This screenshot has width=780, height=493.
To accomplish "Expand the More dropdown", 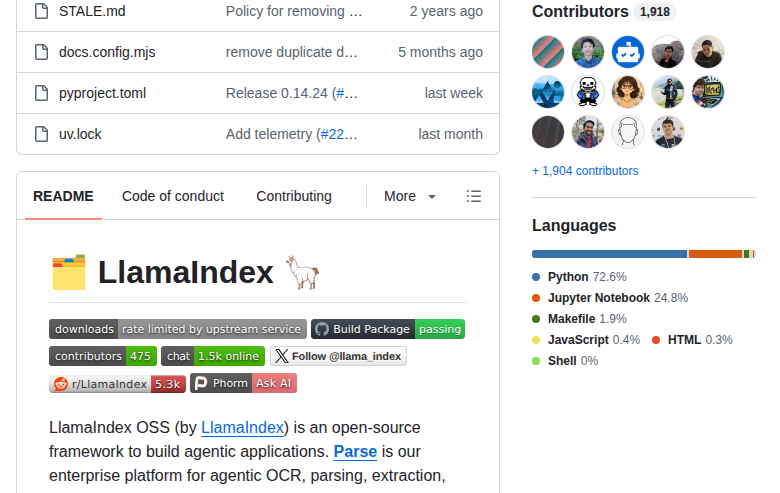I will (x=410, y=196).
